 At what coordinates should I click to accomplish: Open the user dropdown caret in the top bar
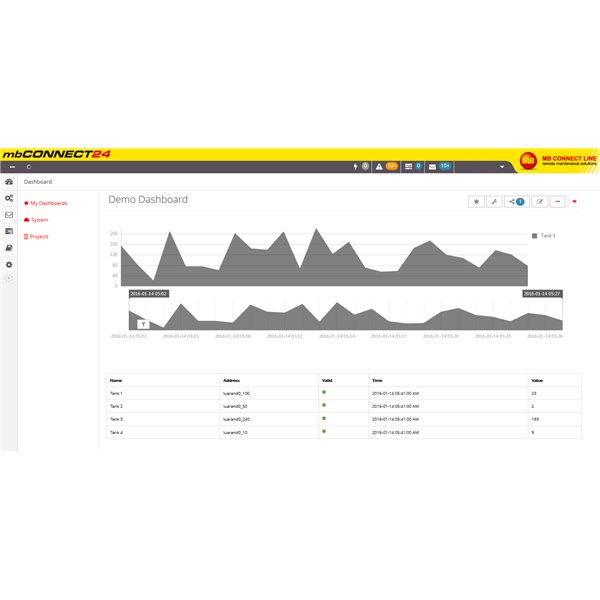(501, 166)
